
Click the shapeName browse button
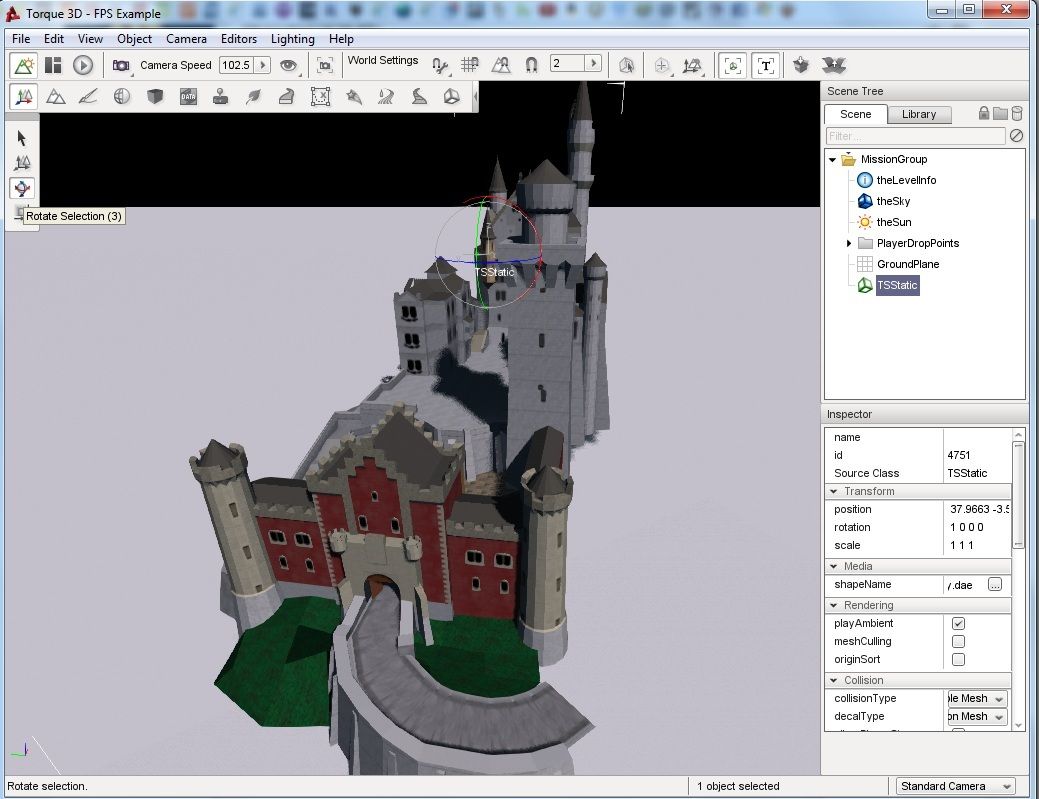coord(995,584)
